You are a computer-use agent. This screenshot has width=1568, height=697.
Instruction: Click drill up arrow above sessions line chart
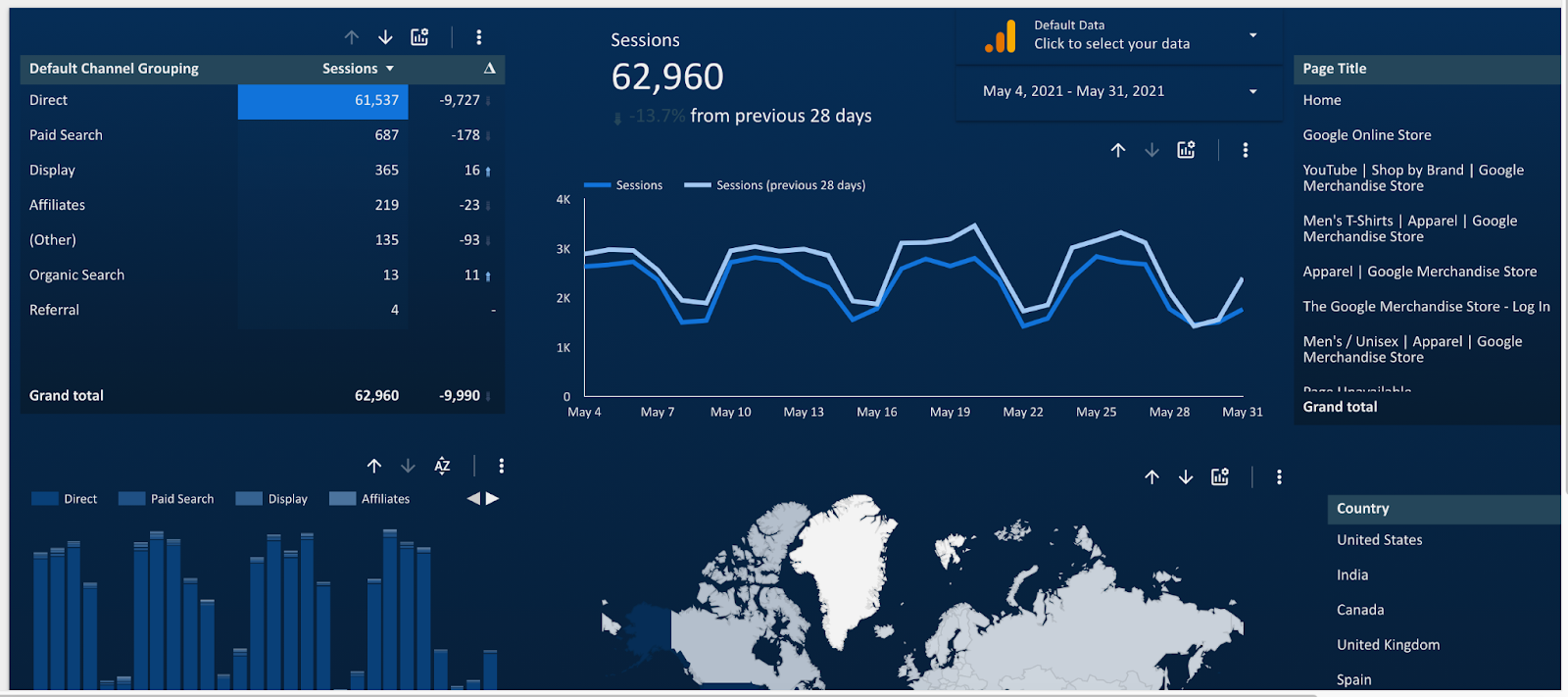(x=1118, y=150)
